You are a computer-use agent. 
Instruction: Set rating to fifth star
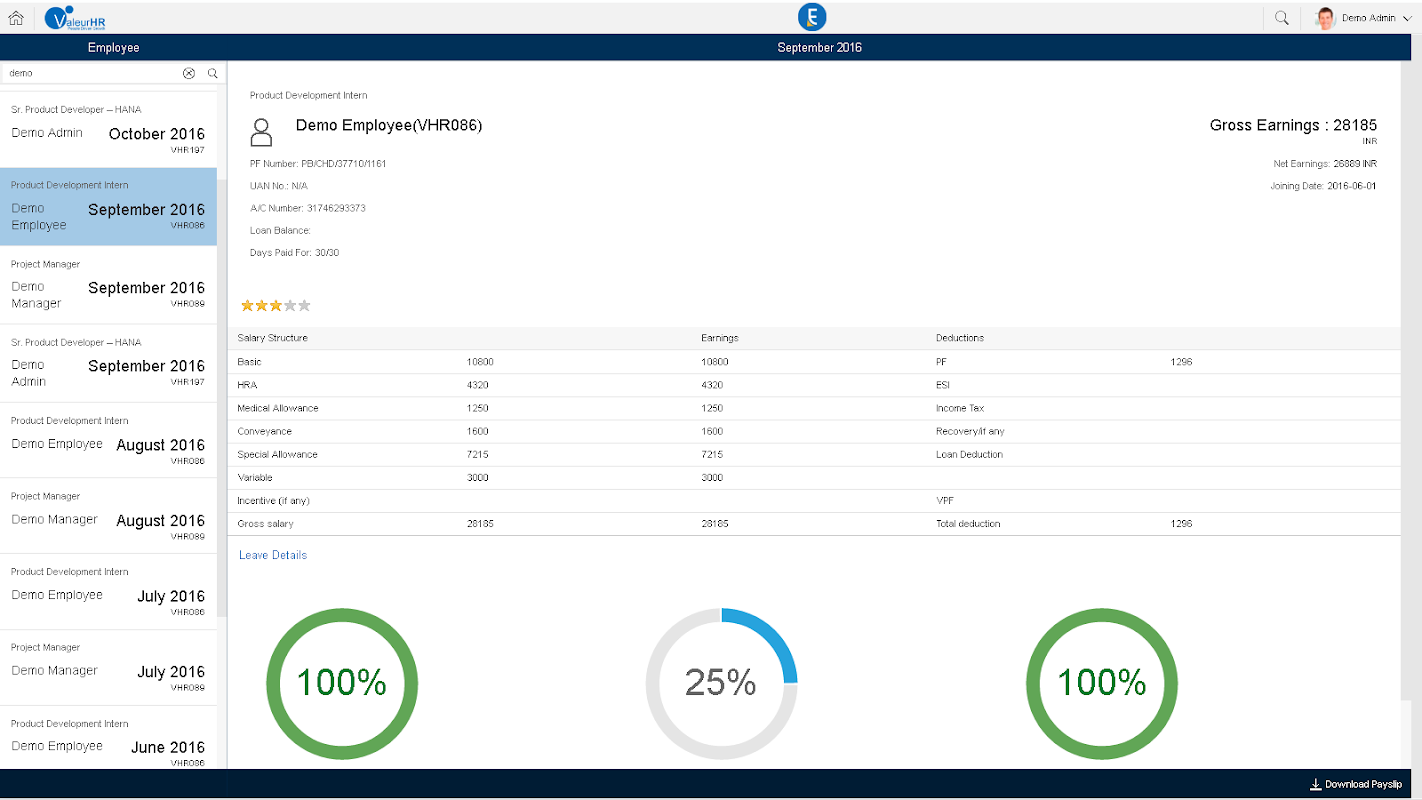[304, 306]
